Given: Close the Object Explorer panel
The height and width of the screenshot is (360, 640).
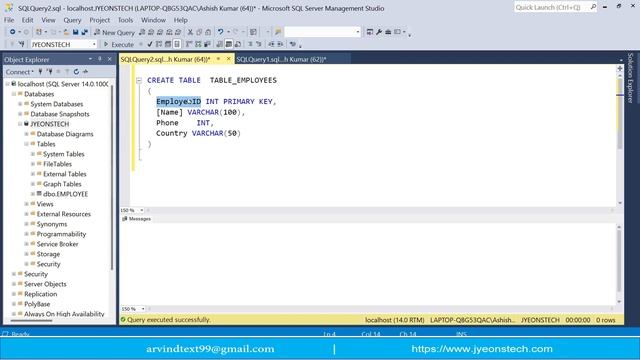Looking at the screenshot, I should pyautogui.click(x=109, y=59).
